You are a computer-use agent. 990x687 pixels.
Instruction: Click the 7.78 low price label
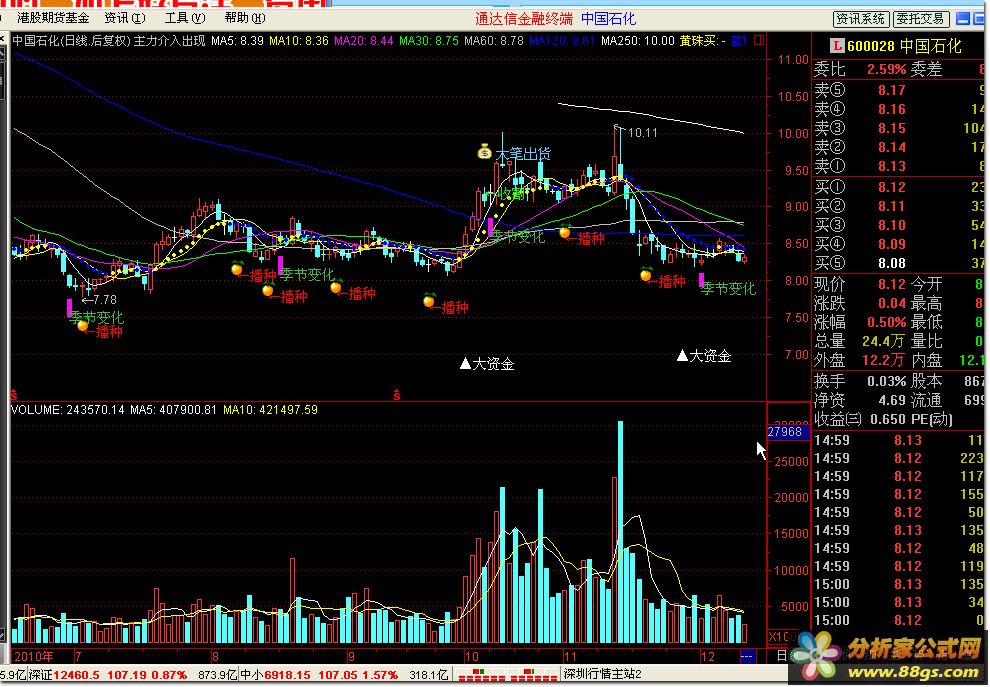[x=105, y=299]
